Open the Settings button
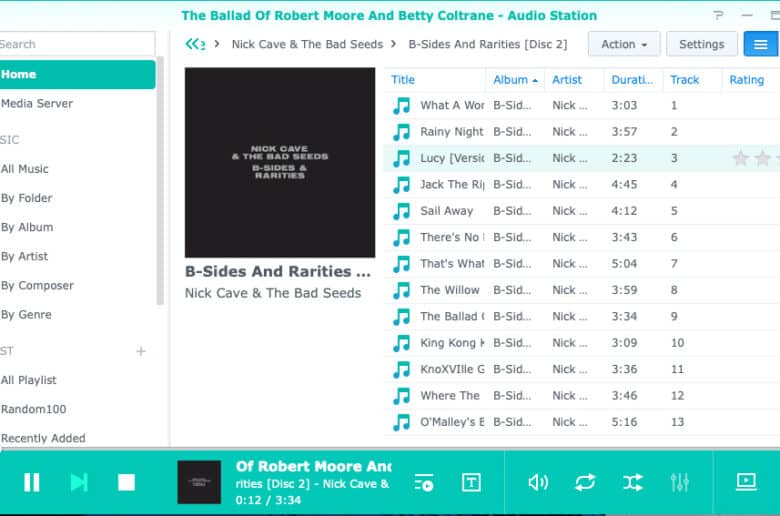 point(701,44)
